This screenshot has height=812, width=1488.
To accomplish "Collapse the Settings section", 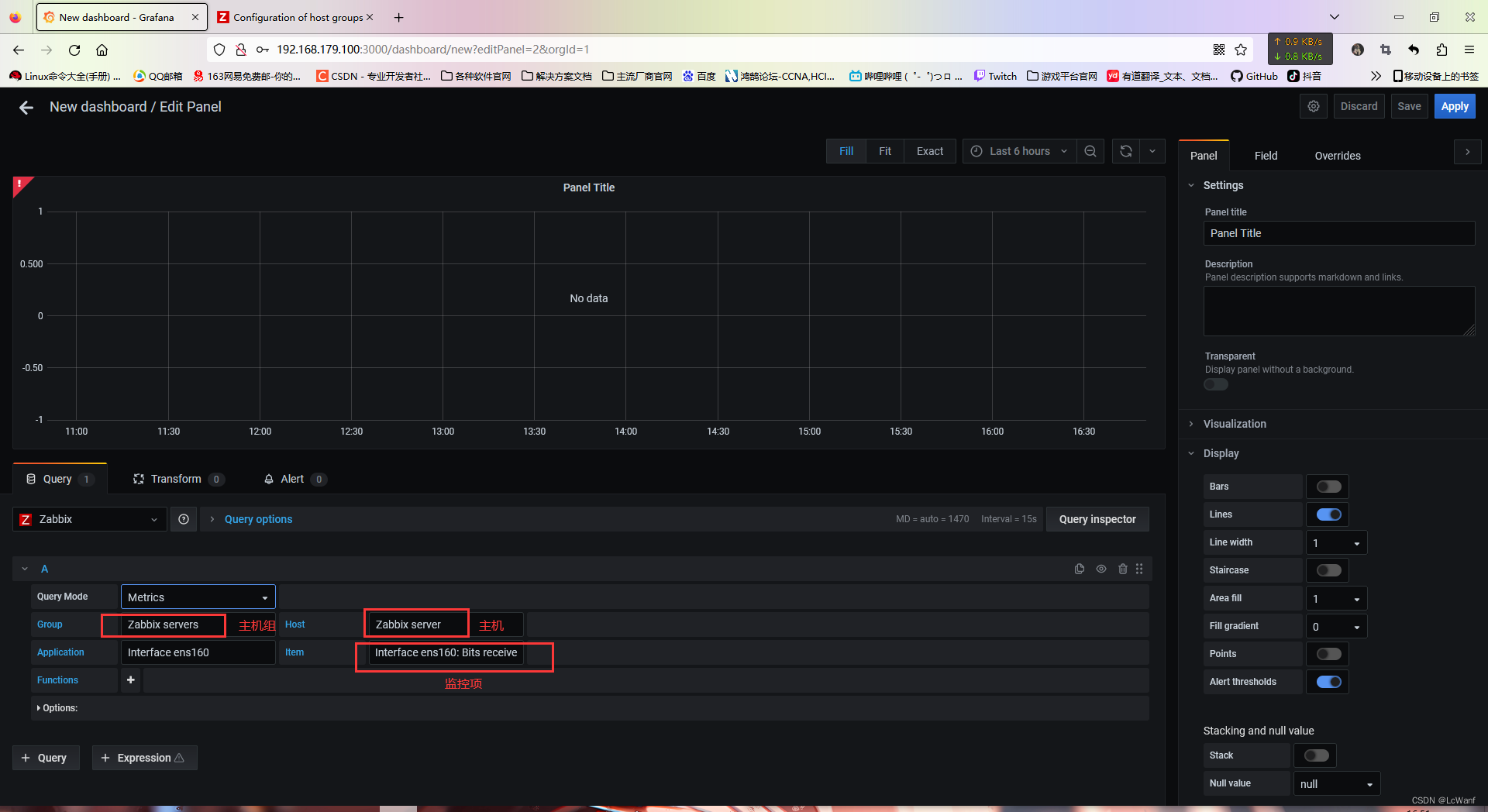I will pos(1222,185).
